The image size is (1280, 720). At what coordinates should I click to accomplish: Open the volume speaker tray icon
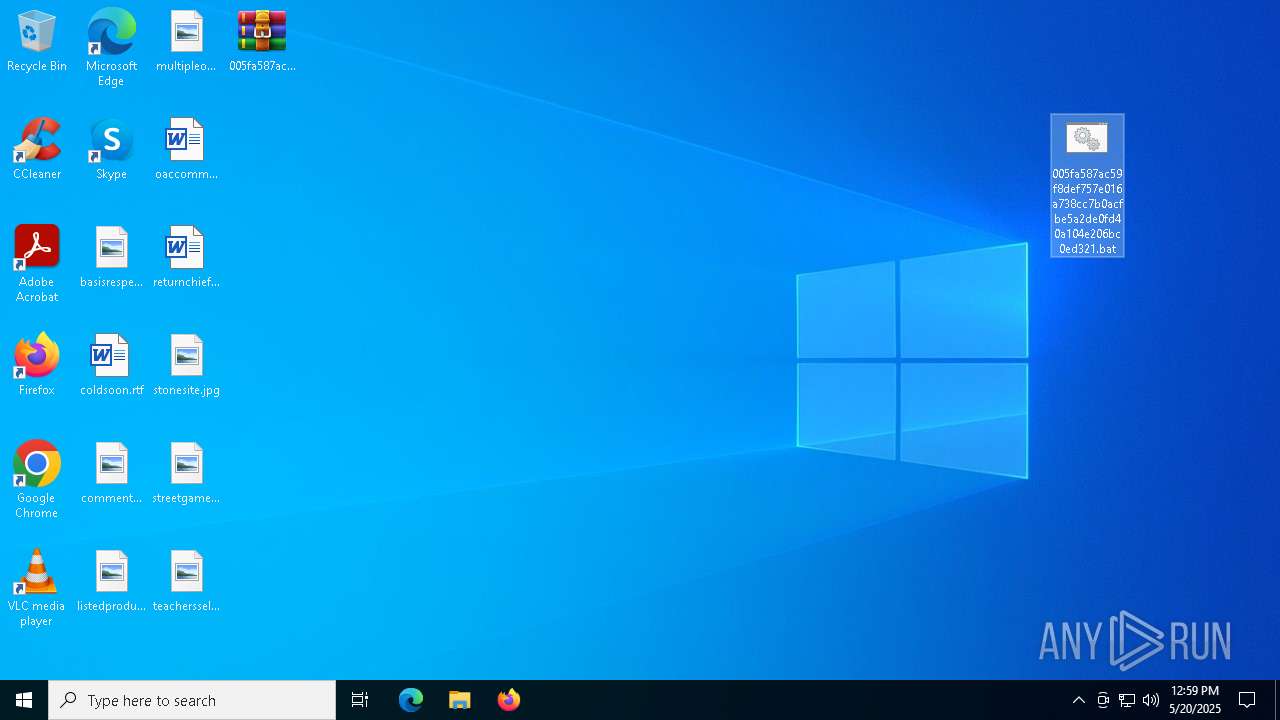[1151, 700]
